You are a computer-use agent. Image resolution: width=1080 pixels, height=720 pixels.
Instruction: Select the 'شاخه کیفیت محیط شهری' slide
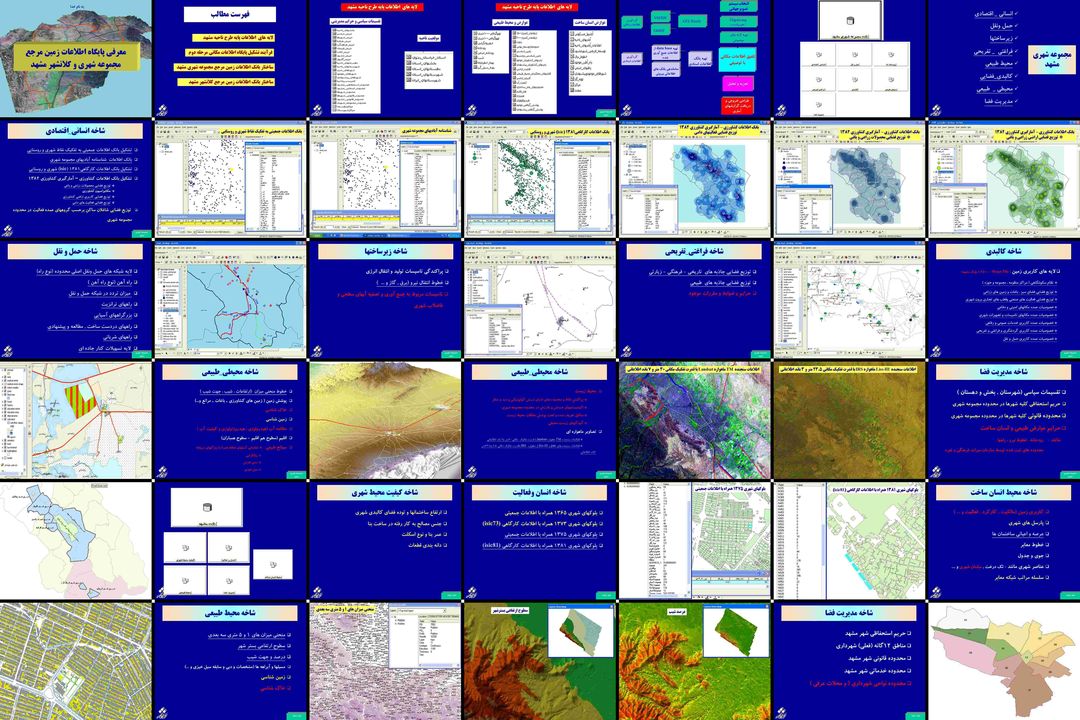(385, 541)
